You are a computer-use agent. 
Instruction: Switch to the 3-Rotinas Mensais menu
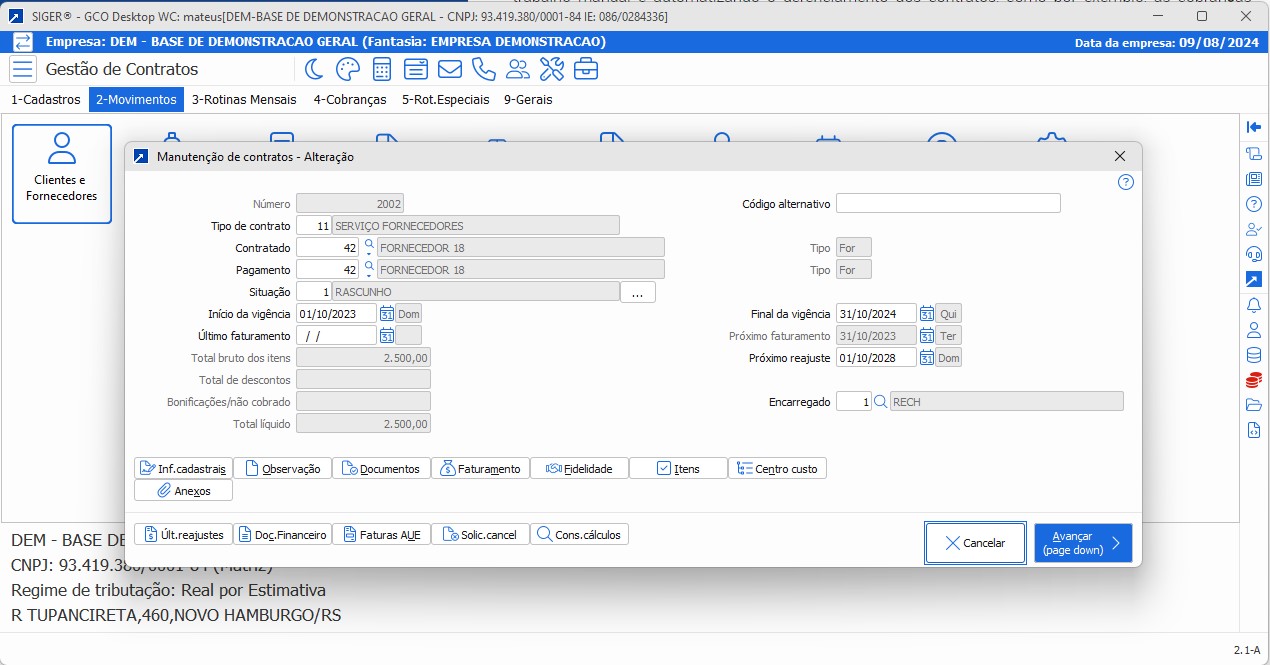tap(244, 99)
